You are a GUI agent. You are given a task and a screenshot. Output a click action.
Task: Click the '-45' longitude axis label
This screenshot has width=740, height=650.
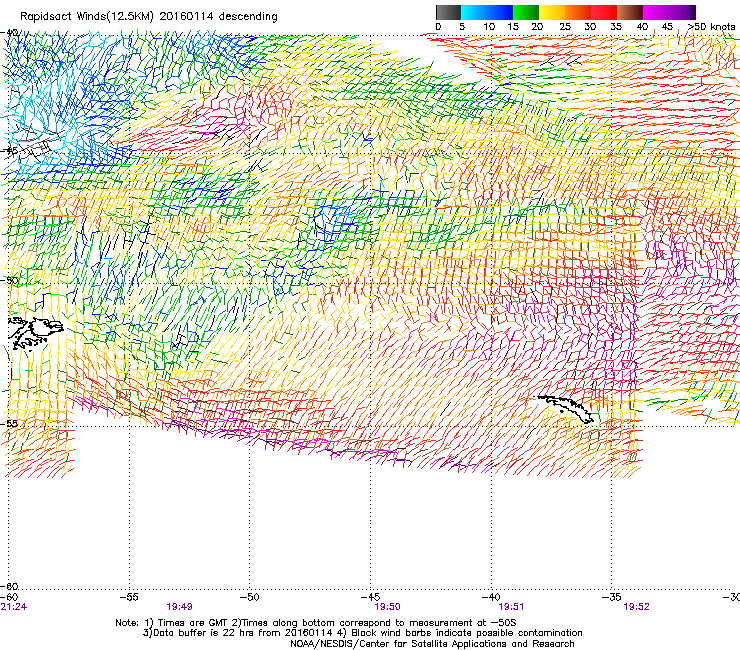370,597
